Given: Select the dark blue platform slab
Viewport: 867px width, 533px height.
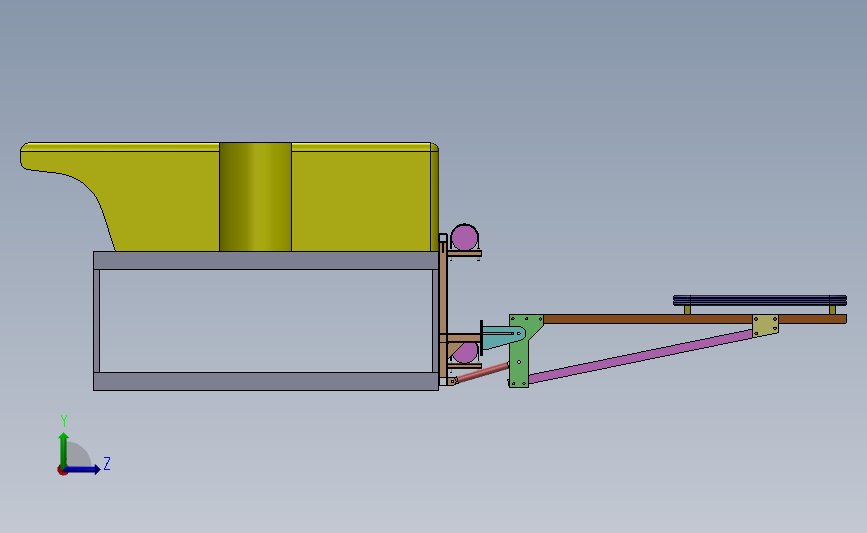Looking at the screenshot, I should [760, 300].
